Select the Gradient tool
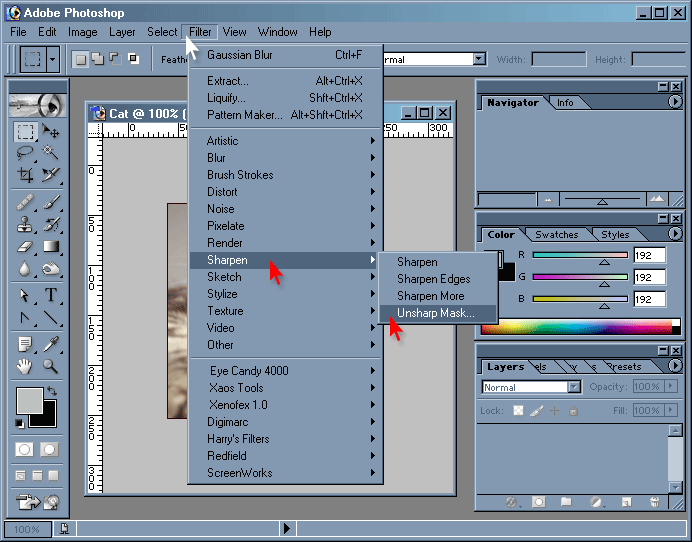The image size is (692, 542). coord(50,246)
